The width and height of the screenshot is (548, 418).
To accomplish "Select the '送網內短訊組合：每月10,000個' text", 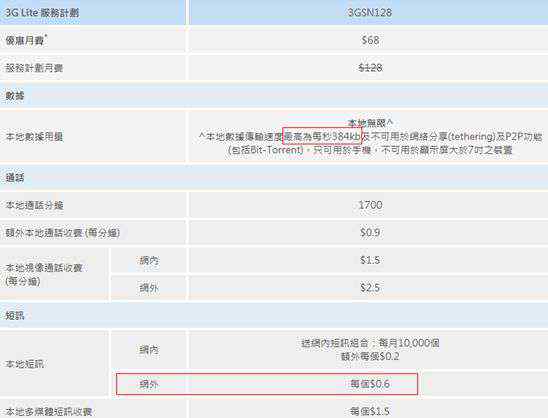I will (370, 343).
